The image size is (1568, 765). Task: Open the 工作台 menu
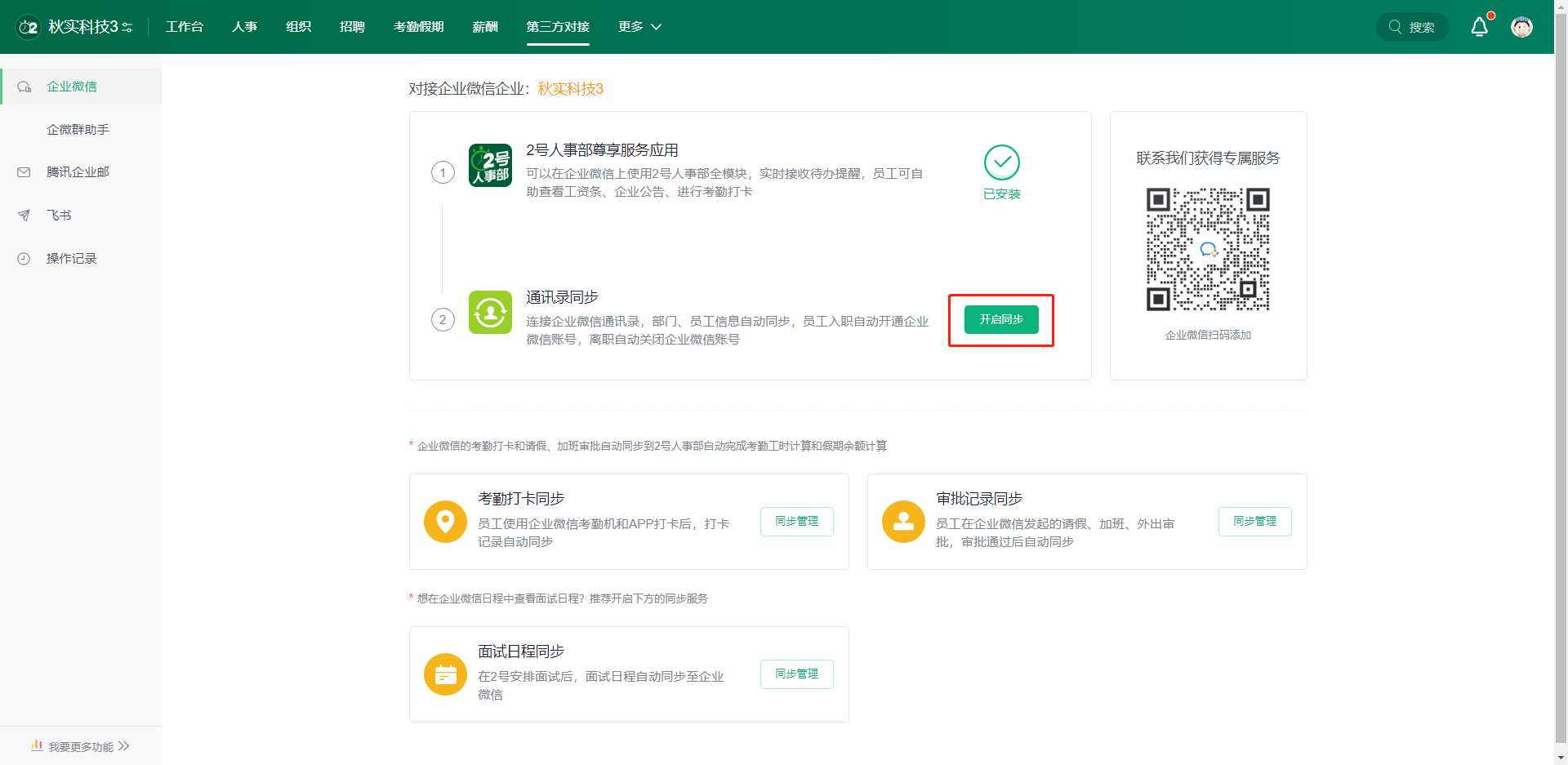pos(185,27)
